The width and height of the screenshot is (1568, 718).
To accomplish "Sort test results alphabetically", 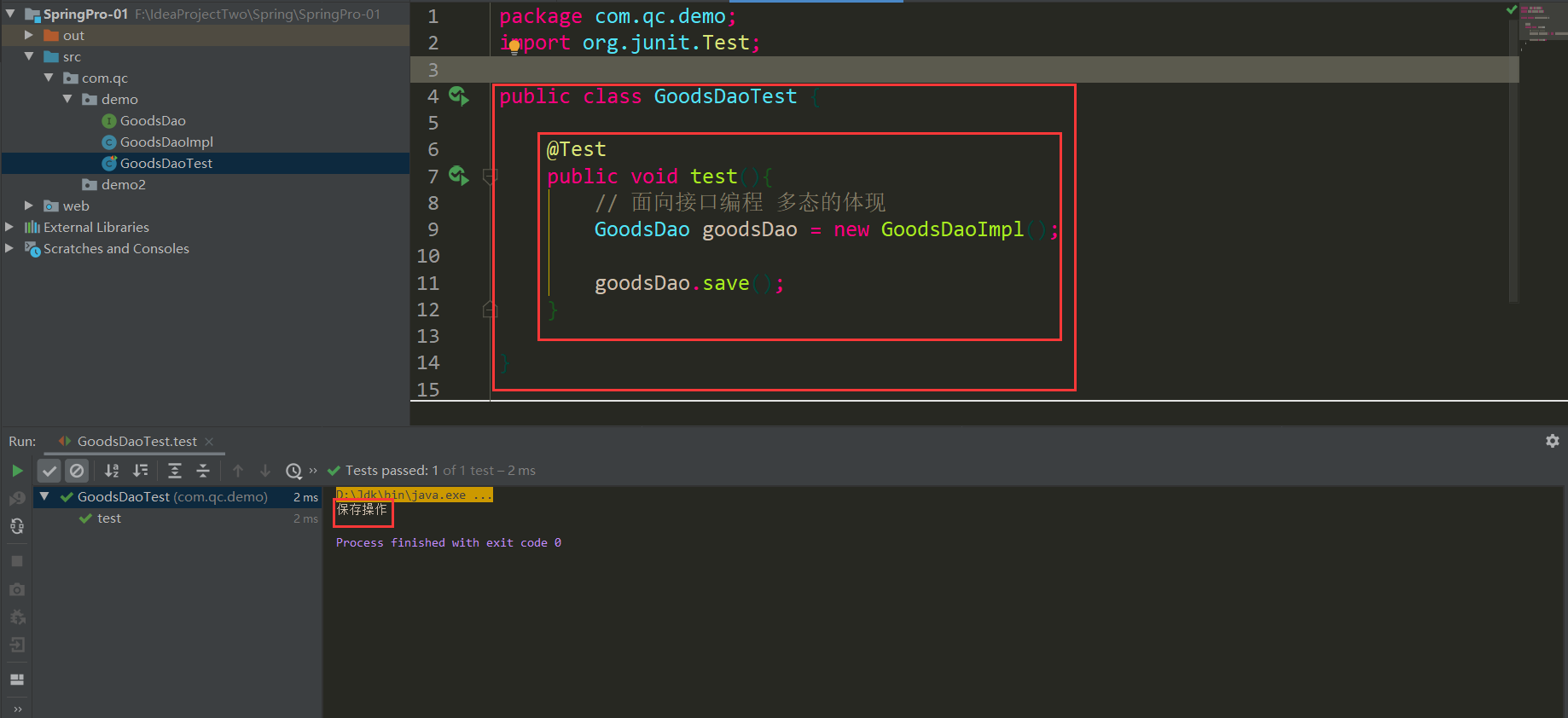I will pyautogui.click(x=112, y=471).
